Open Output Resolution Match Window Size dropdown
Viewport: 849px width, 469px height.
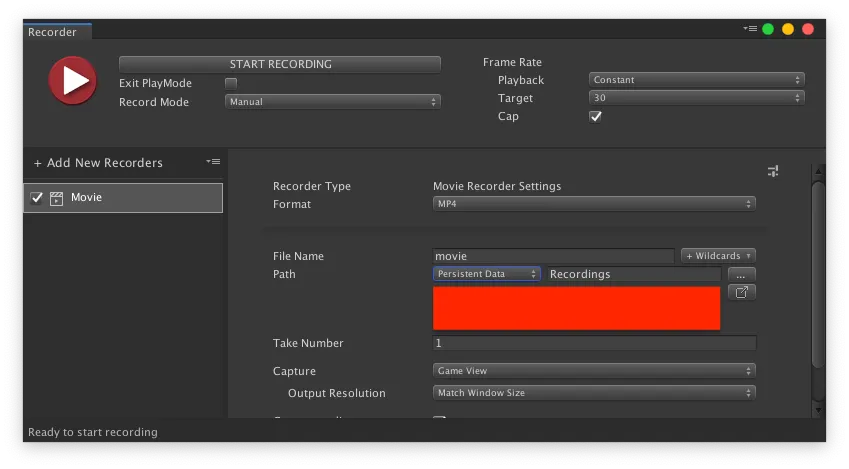pyautogui.click(x=594, y=393)
